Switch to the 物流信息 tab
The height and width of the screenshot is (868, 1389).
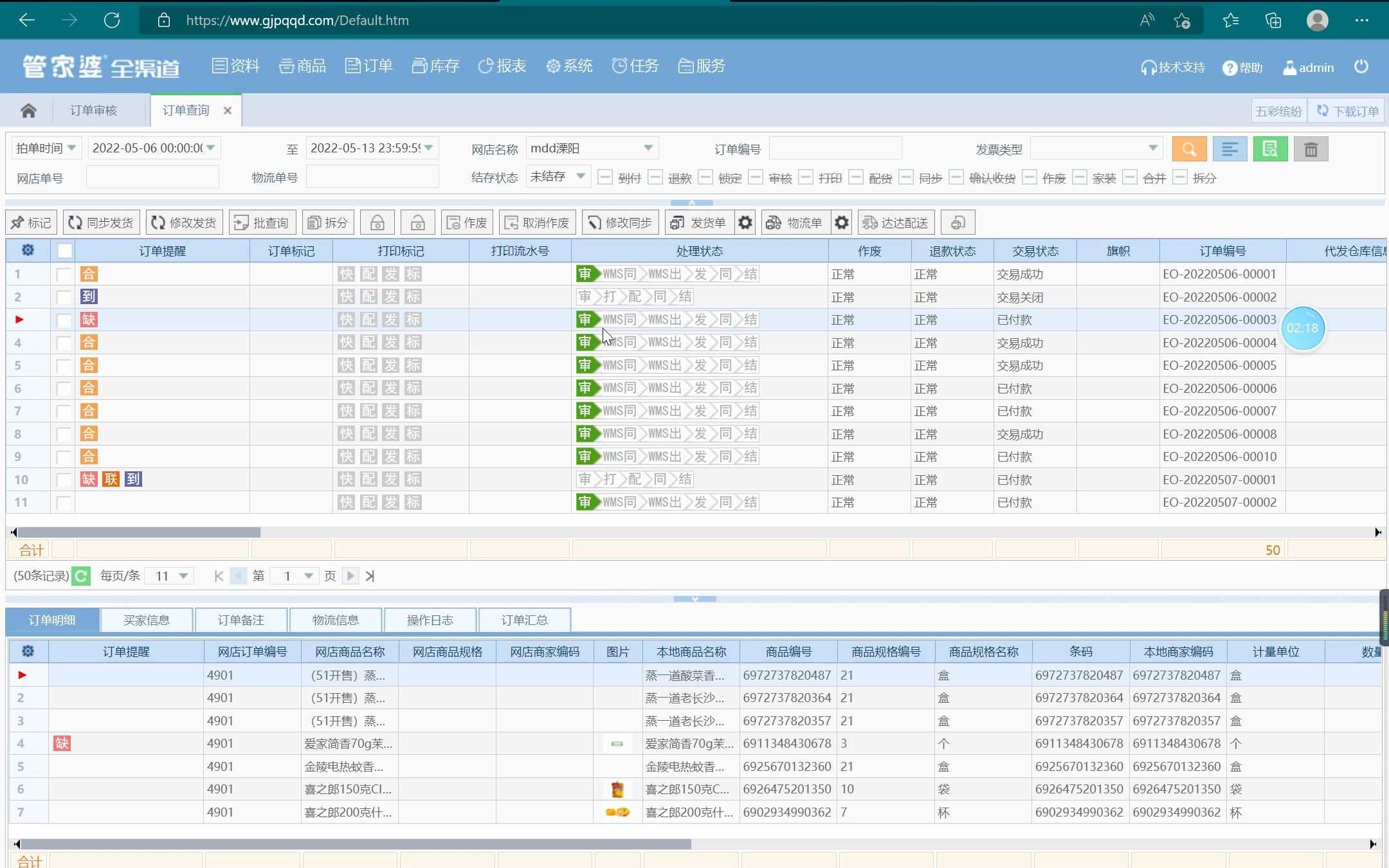[x=335, y=620]
